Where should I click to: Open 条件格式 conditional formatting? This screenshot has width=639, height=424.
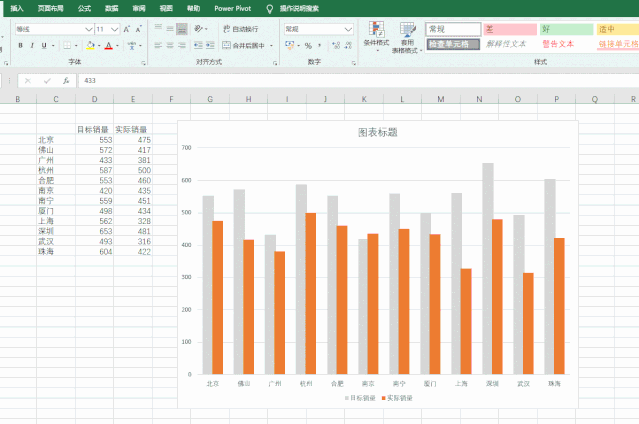pos(377,38)
